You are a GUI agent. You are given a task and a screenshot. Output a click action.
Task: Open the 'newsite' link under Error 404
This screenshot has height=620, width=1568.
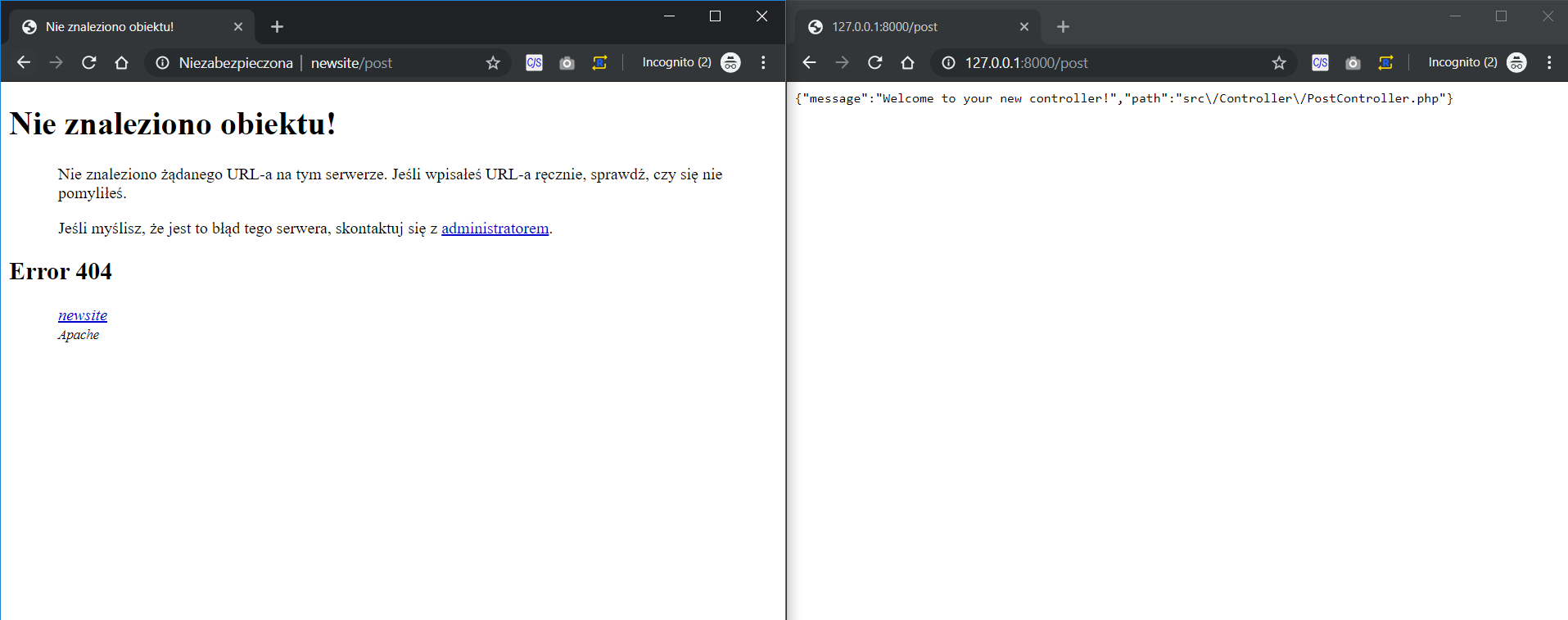[x=83, y=315]
